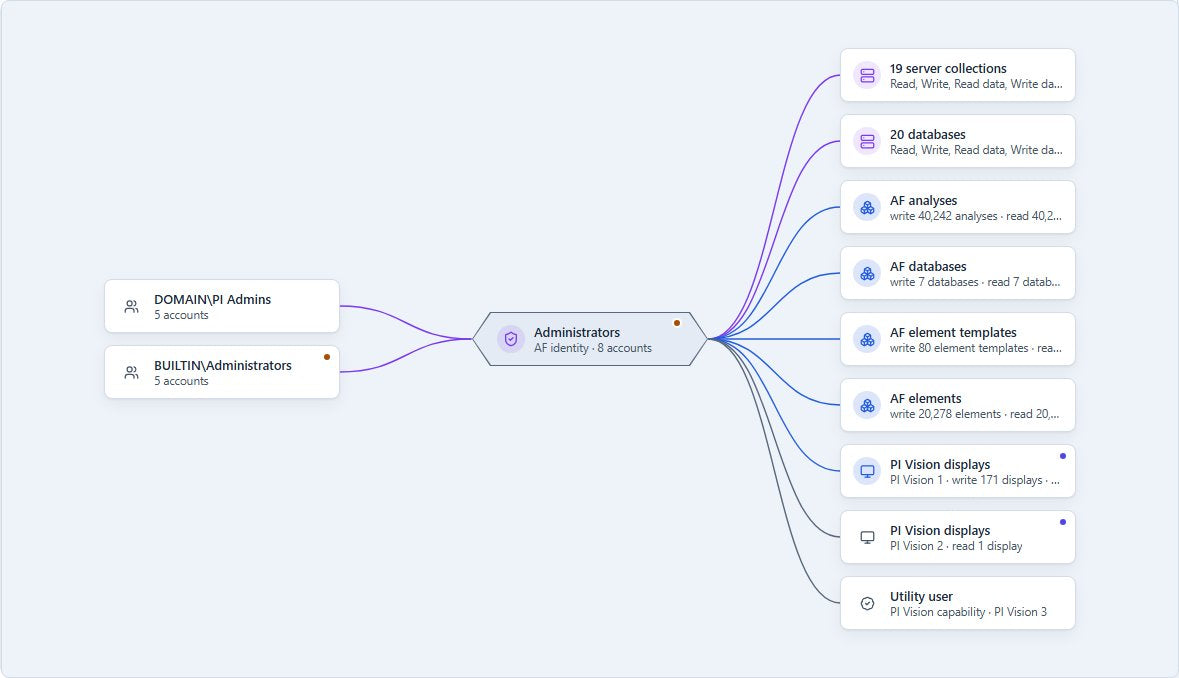This screenshot has height=678, width=1179.
Task: Click the group icon on BUILTIN\Administrators node
Action: pos(132,373)
